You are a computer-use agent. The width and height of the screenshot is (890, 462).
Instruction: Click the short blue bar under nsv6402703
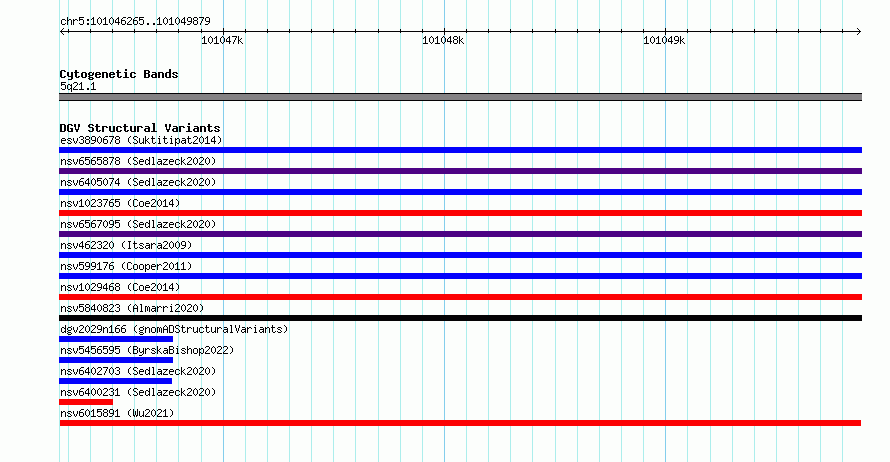coord(115,381)
